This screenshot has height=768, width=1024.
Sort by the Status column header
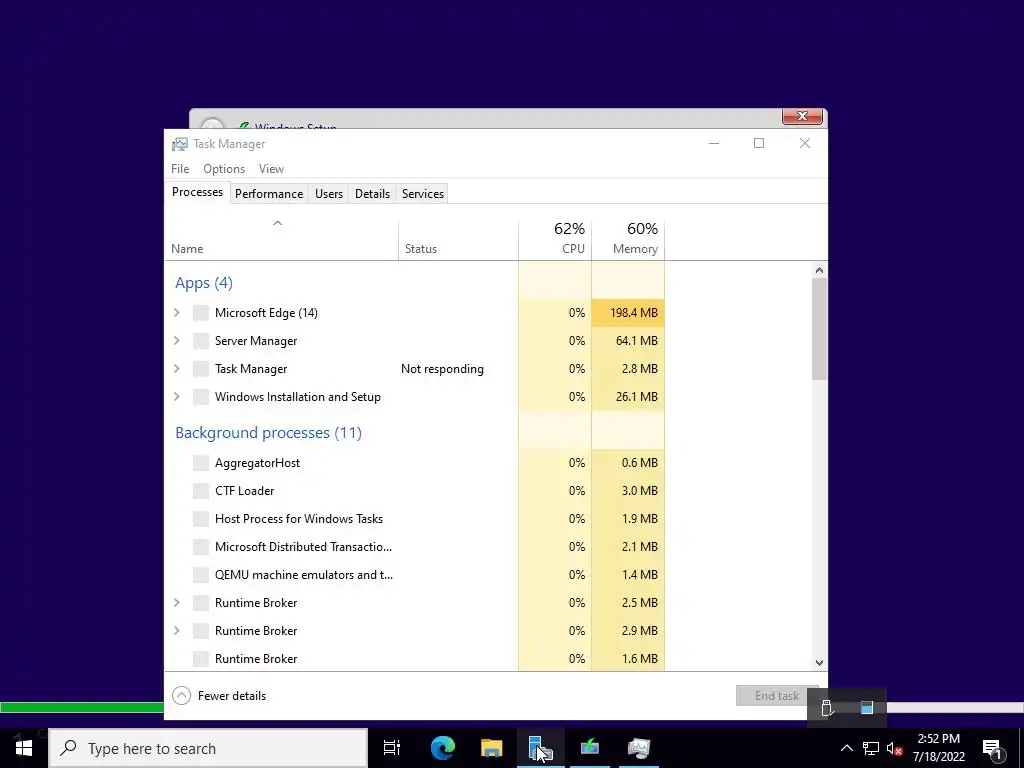coord(458,240)
